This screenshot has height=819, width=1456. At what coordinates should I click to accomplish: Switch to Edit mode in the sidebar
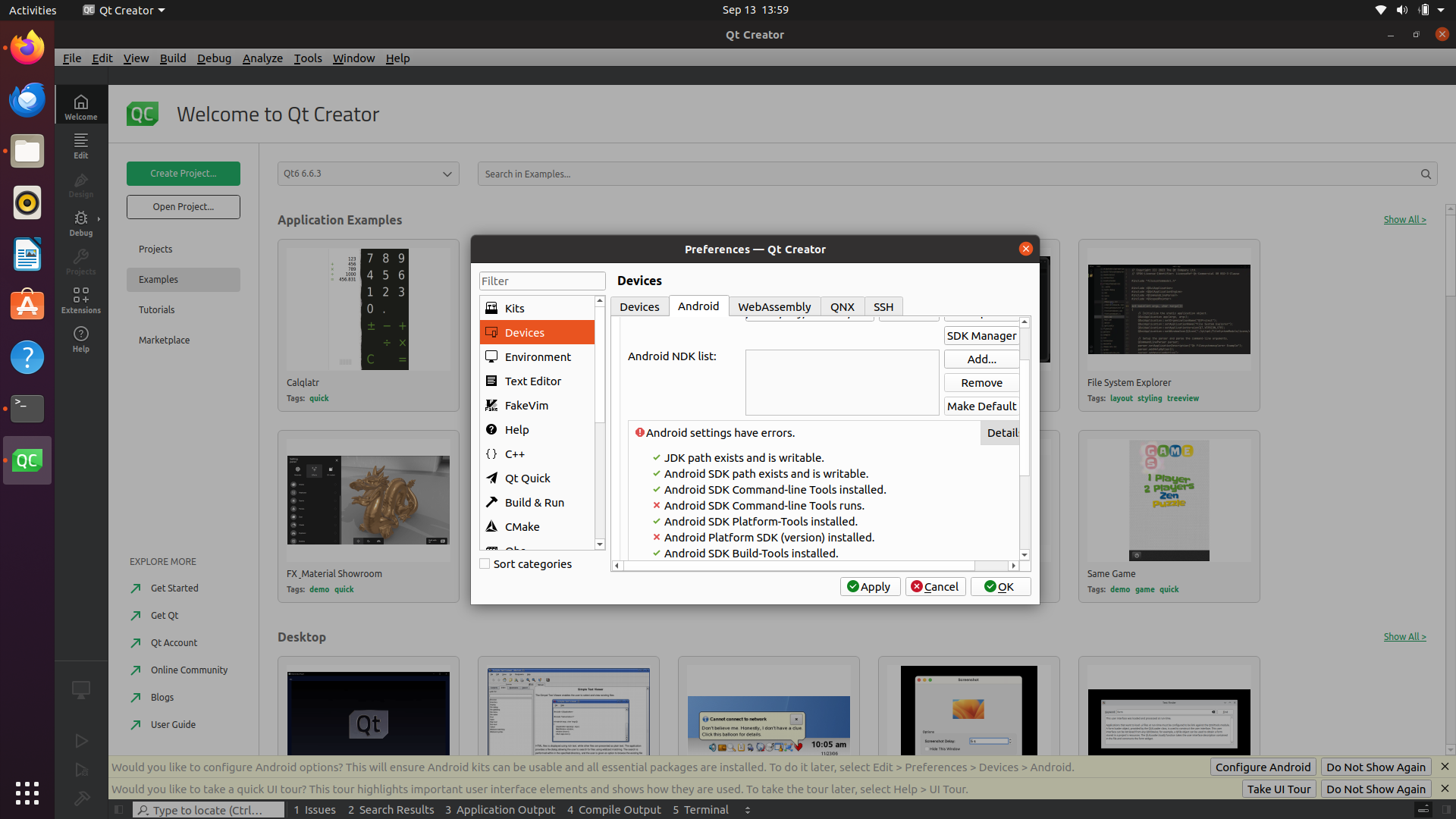click(x=80, y=146)
